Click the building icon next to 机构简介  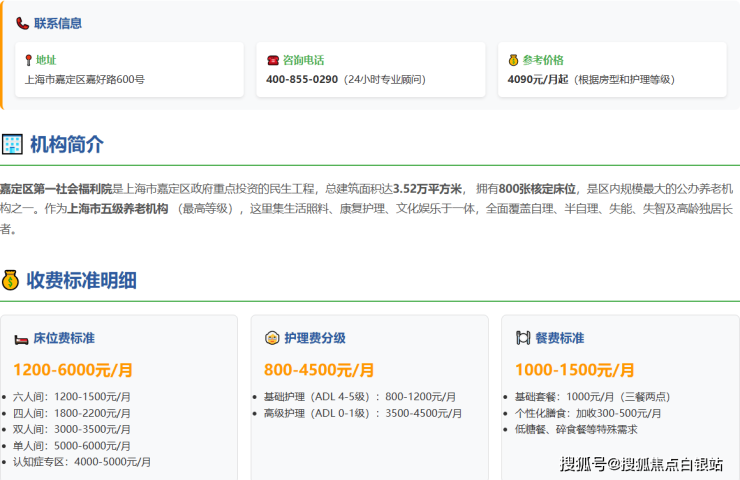pyautogui.click(x=12, y=144)
